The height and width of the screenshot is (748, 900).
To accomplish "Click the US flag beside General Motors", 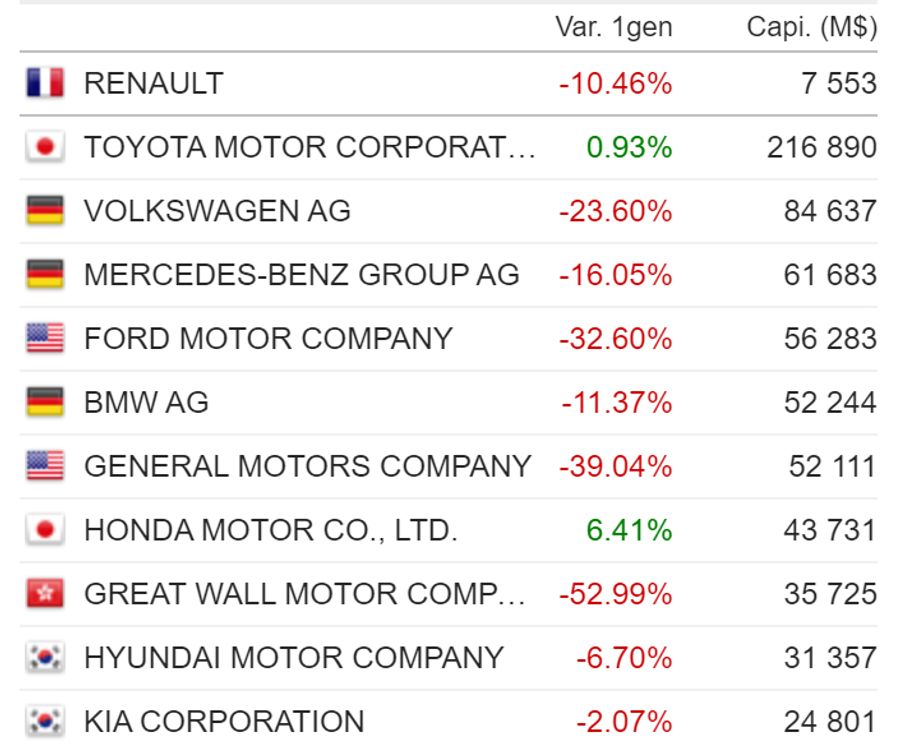I will click(x=45, y=465).
